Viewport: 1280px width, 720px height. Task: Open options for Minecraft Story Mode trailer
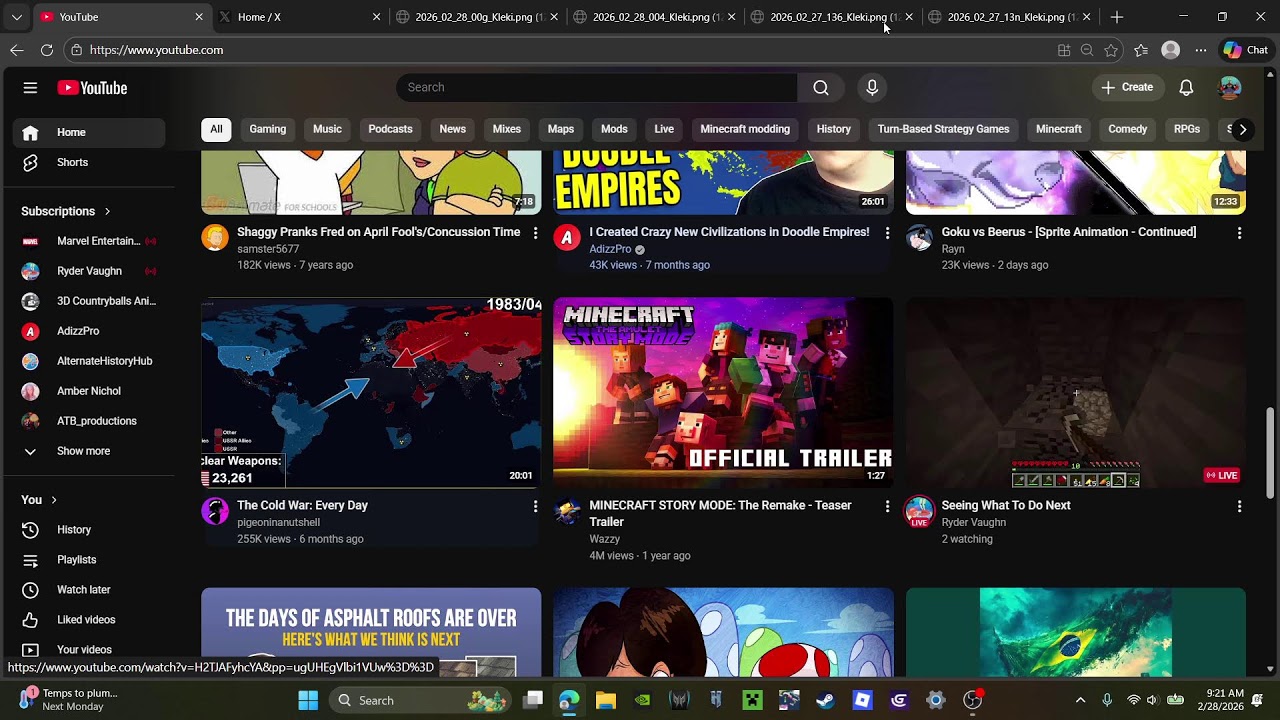point(887,507)
